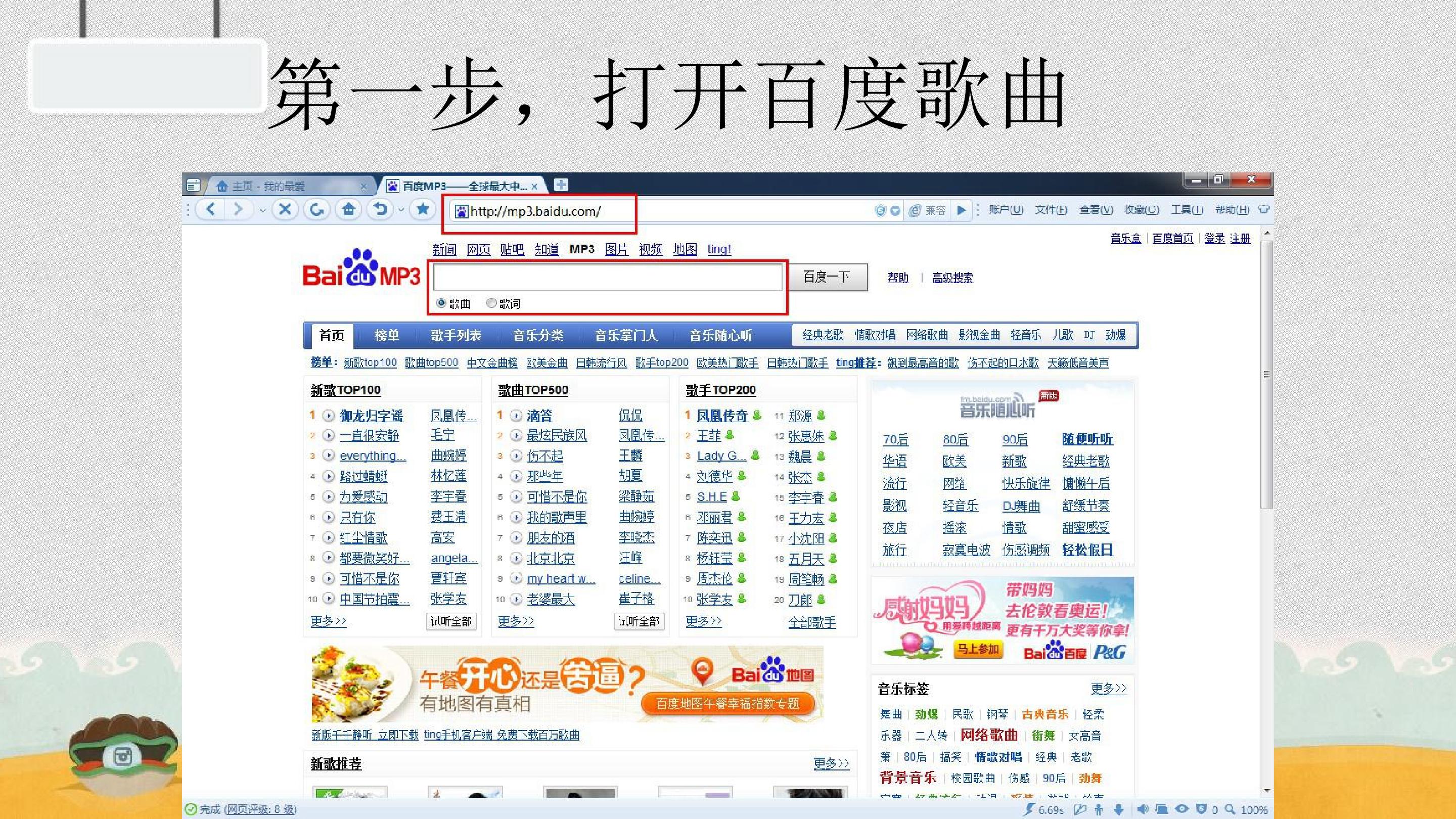
Task: Open the address bar security dropdown
Action: [x=895, y=211]
